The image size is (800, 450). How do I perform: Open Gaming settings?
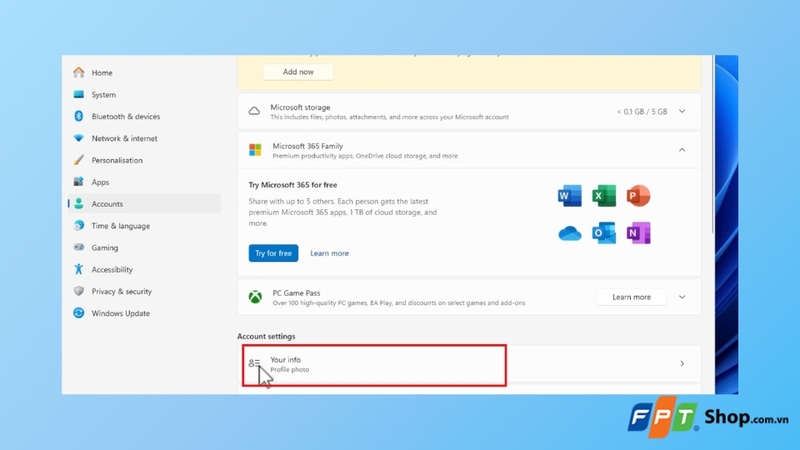(144, 247)
